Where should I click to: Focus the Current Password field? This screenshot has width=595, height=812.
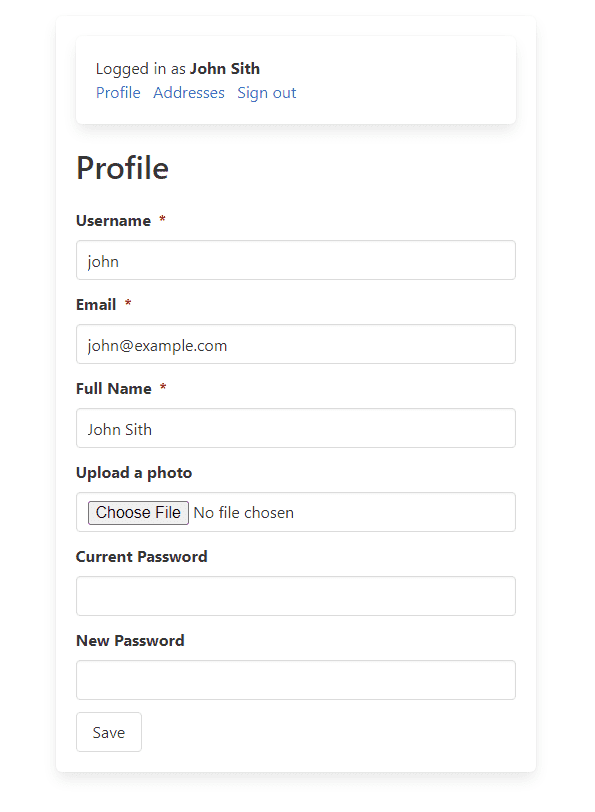[296, 596]
